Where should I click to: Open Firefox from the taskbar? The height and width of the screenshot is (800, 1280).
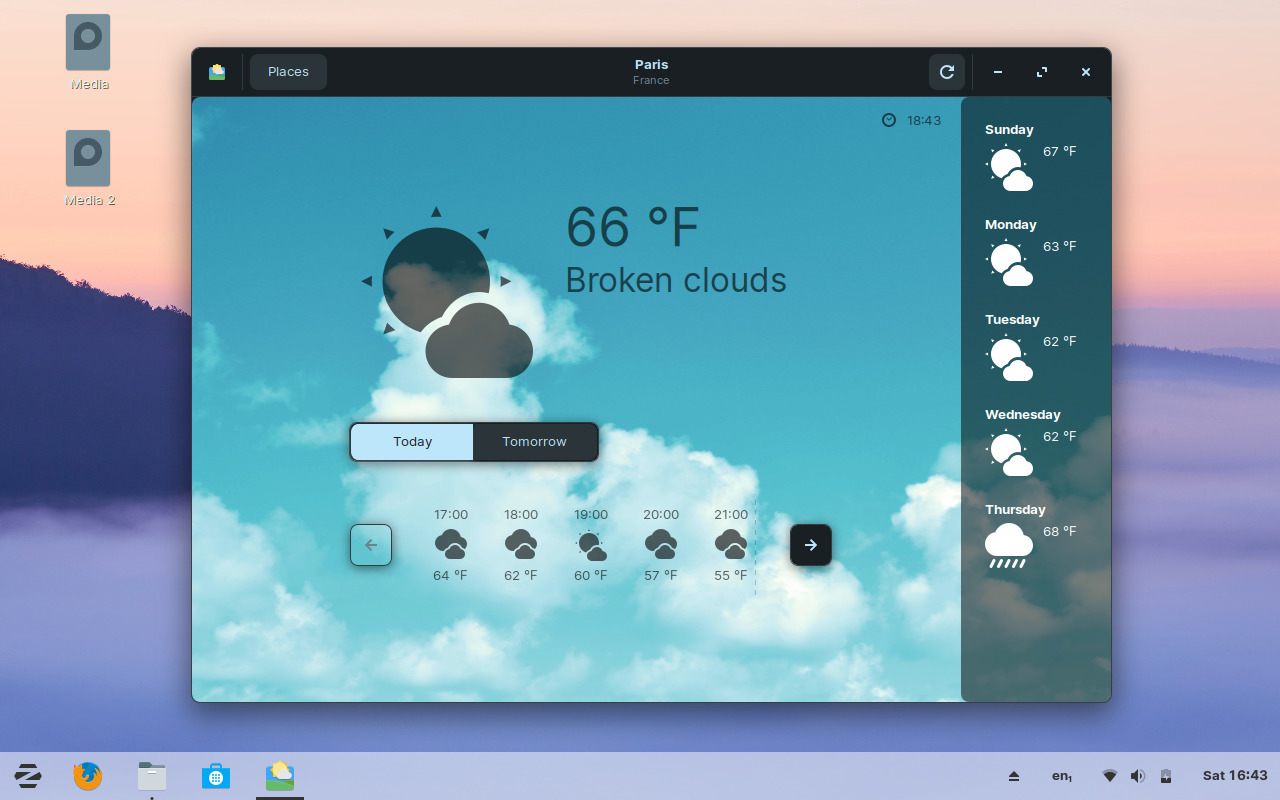coord(88,776)
